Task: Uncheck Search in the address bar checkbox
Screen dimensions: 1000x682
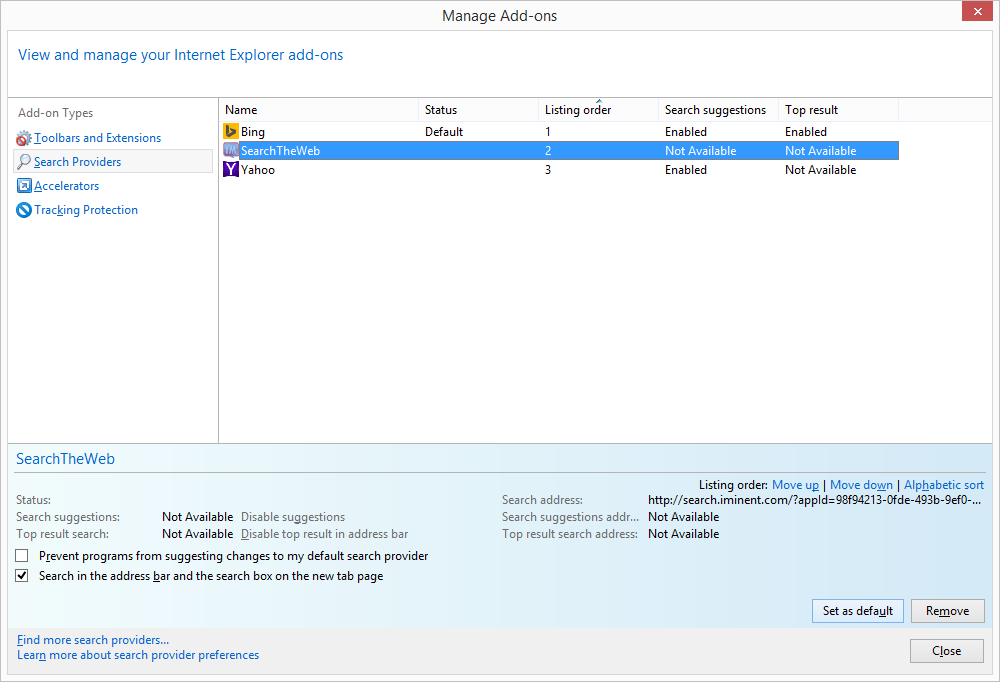Action: (22, 576)
